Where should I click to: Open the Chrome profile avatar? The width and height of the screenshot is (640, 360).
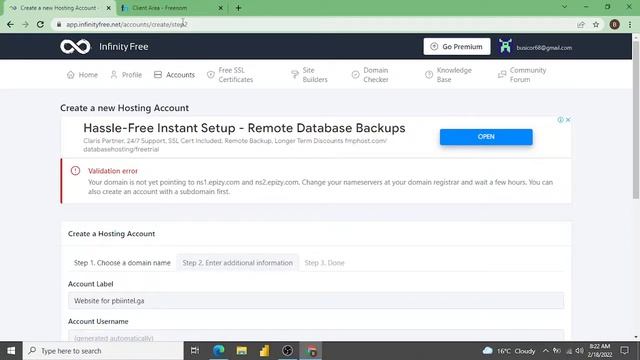614,24
